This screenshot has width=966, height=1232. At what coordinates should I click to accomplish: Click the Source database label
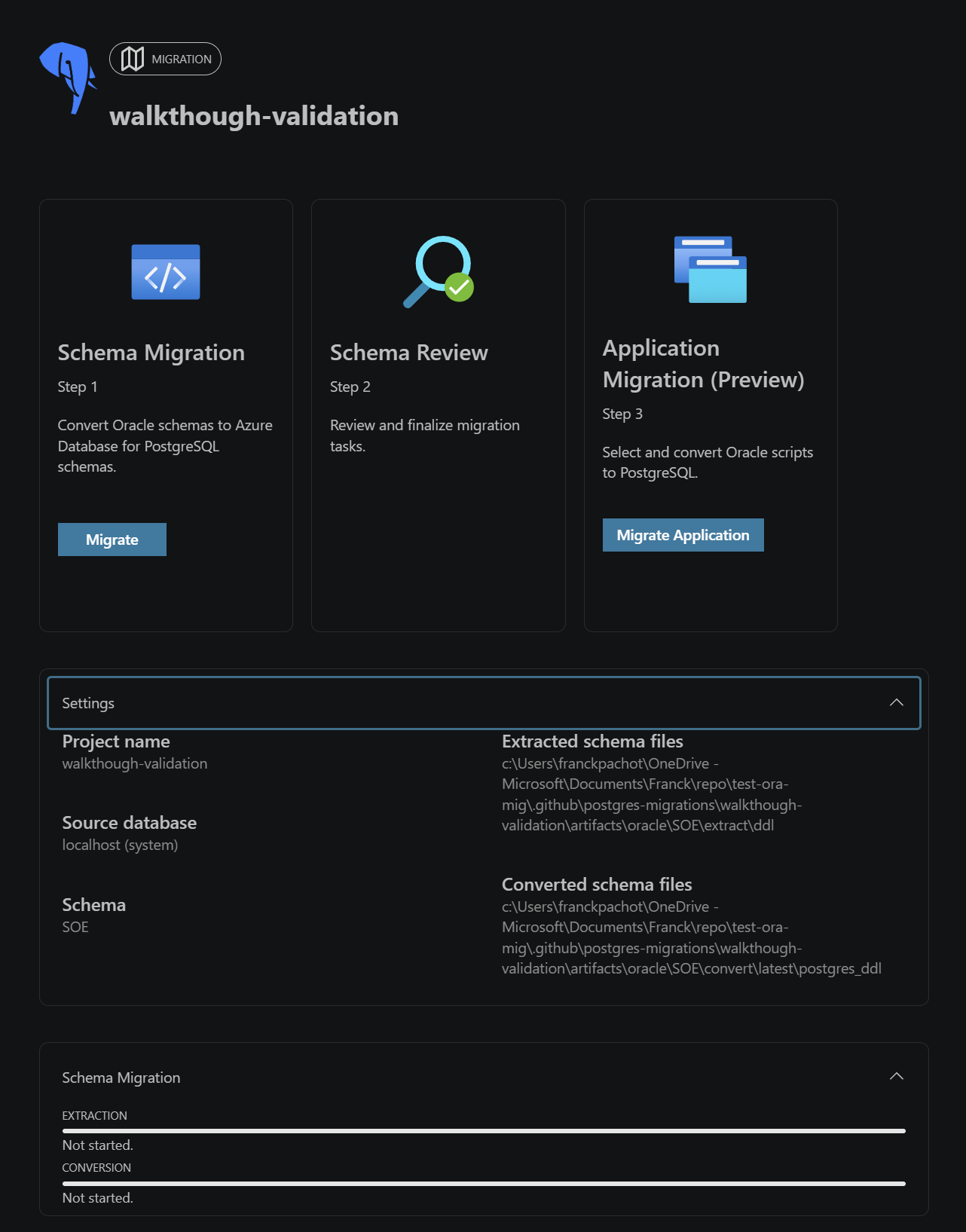130,823
